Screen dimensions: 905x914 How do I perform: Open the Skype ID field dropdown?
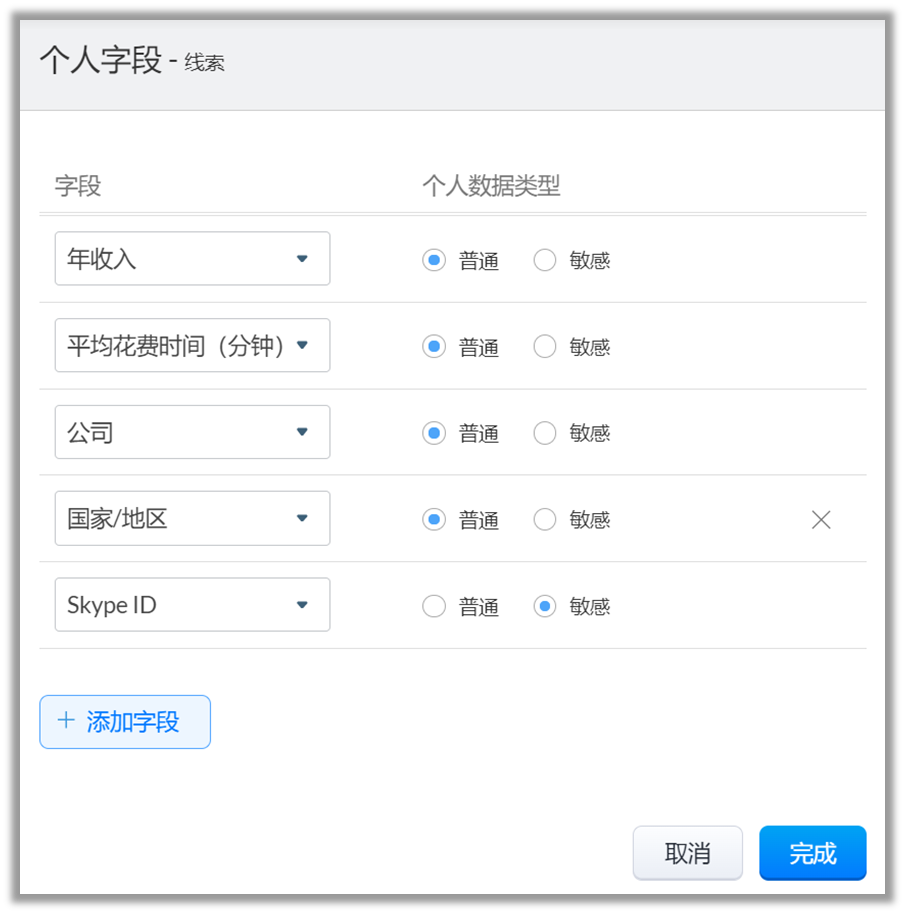pos(192,604)
